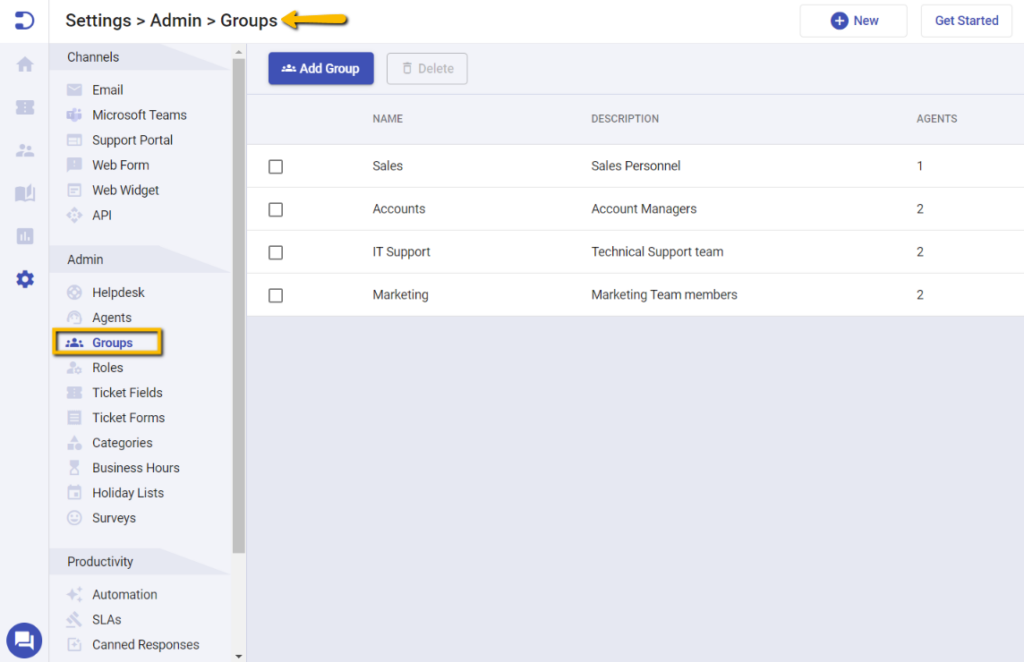Check the Accounts group checkbox
1024x662 pixels.
point(276,210)
